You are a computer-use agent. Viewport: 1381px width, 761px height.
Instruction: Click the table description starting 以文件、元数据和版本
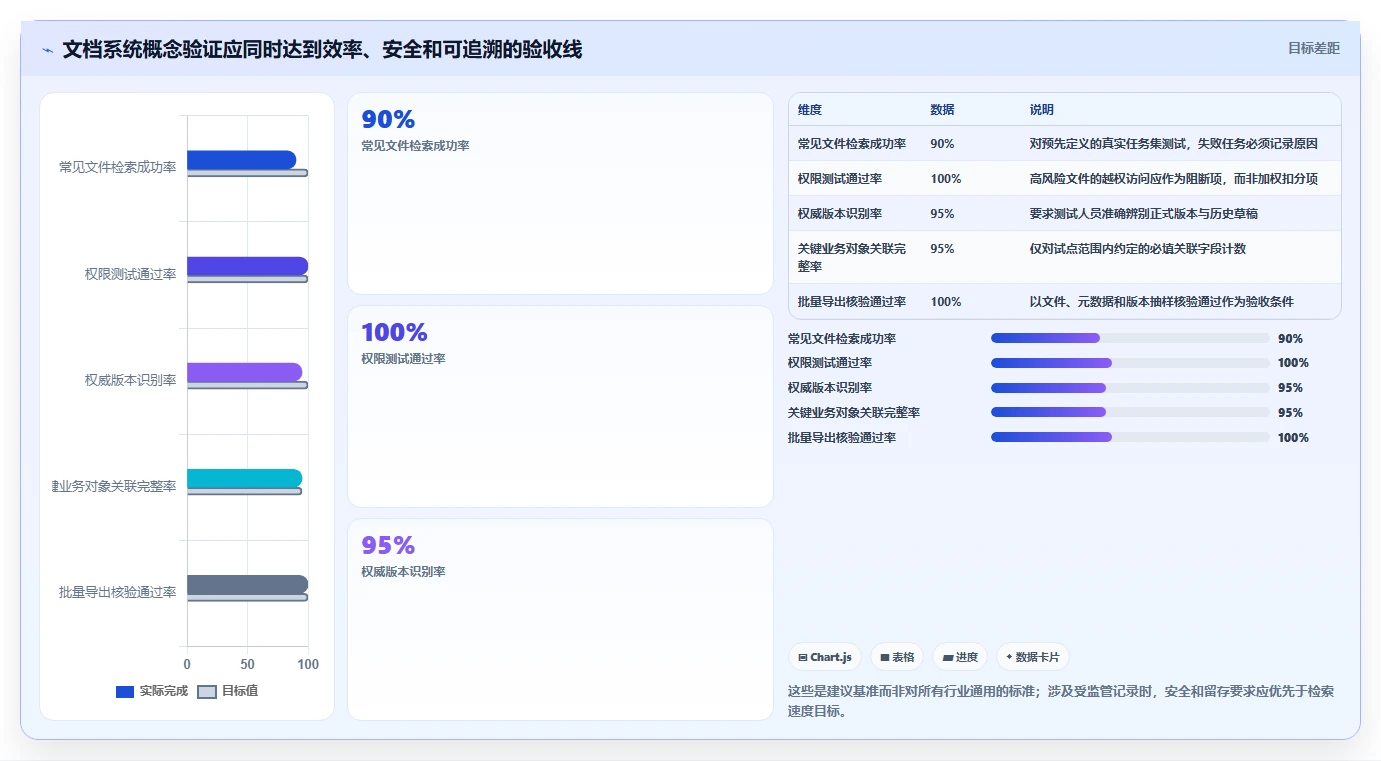click(1162, 302)
